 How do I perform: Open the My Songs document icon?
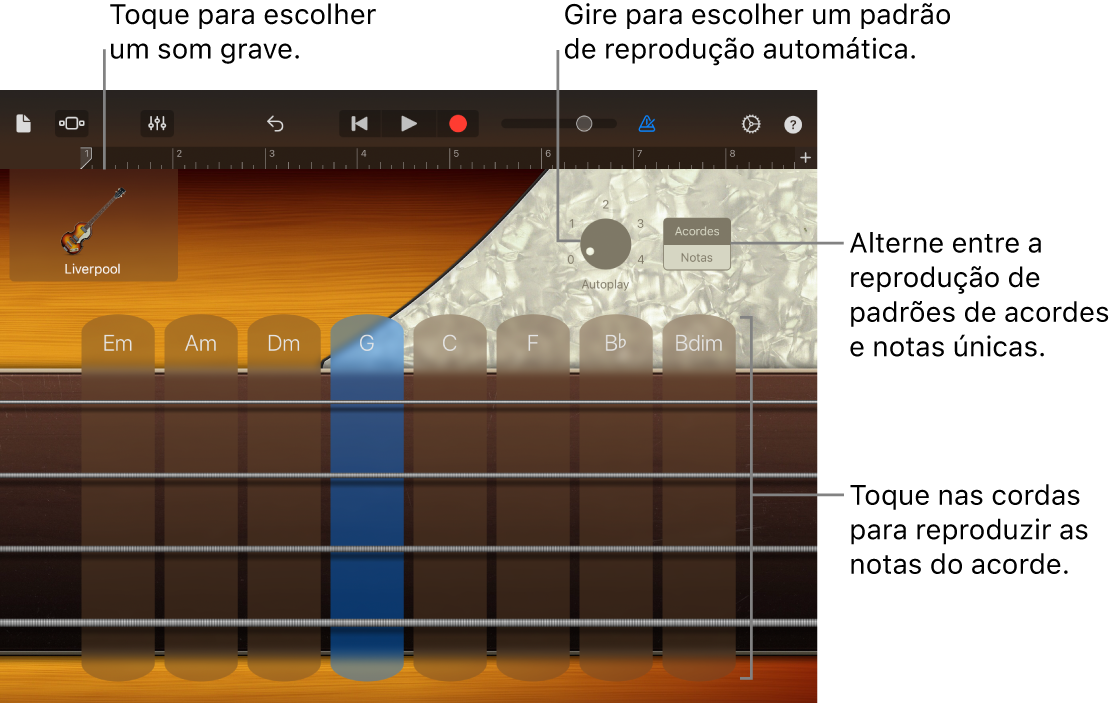(25, 123)
